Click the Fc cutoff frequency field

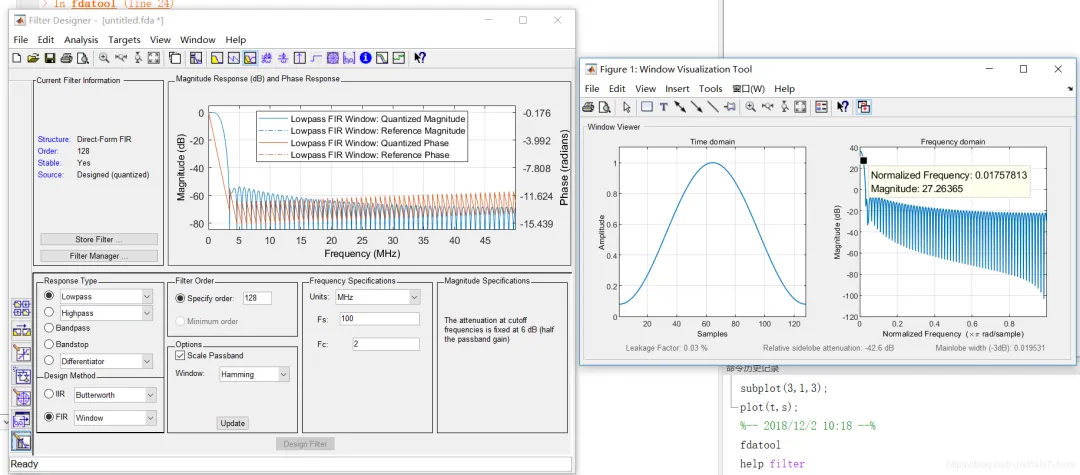(x=385, y=344)
